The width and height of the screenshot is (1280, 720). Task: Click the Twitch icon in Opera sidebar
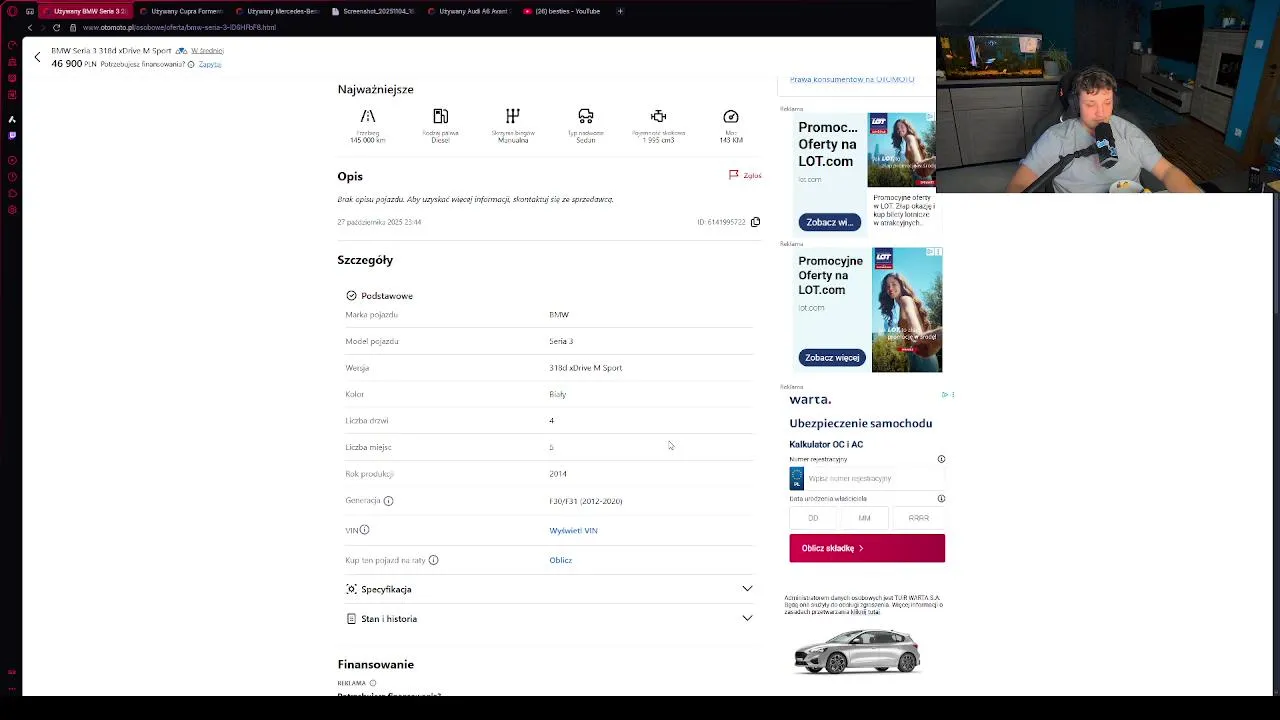pyautogui.click(x=12, y=135)
